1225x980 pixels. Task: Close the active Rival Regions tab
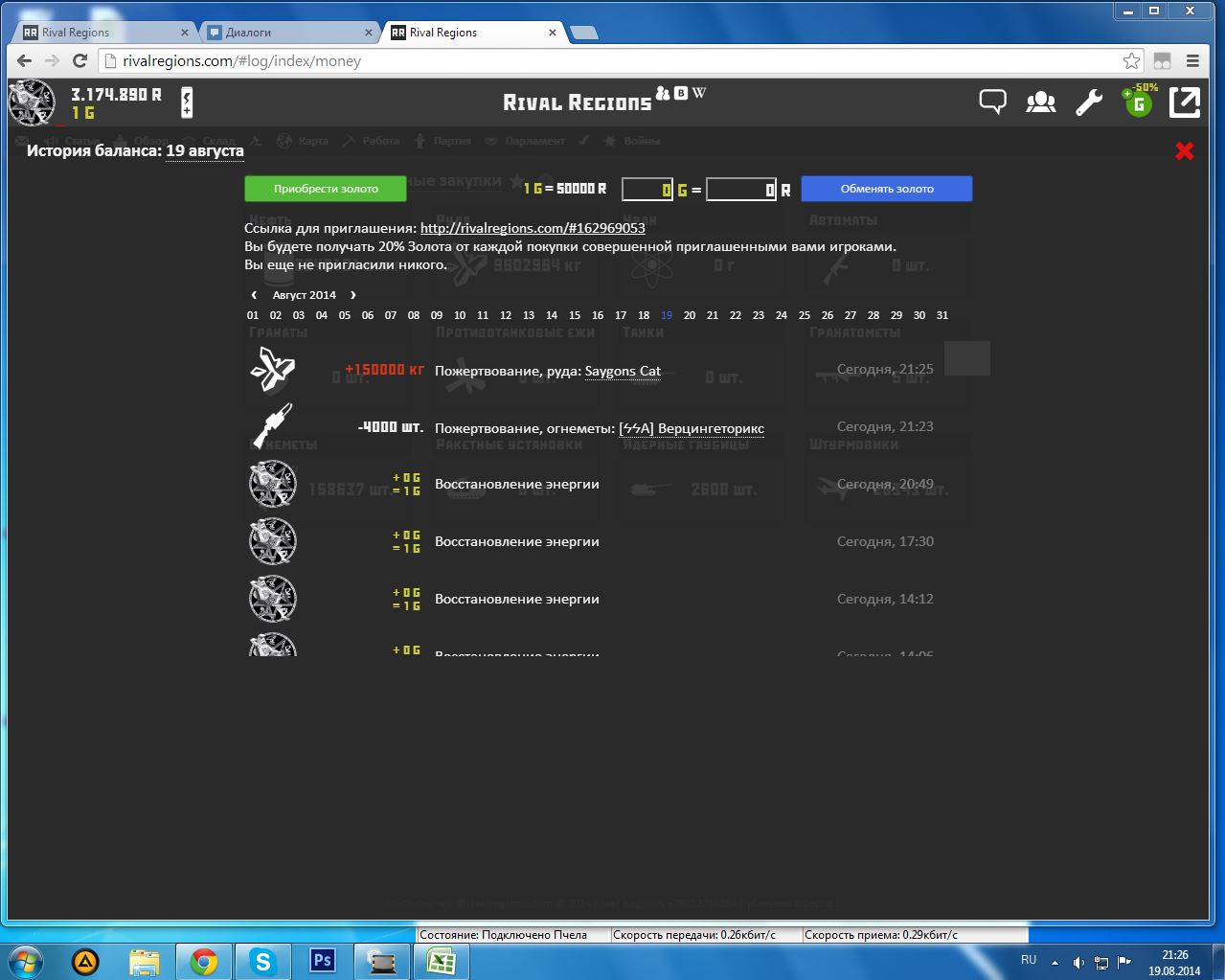click(x=553, y=32)
